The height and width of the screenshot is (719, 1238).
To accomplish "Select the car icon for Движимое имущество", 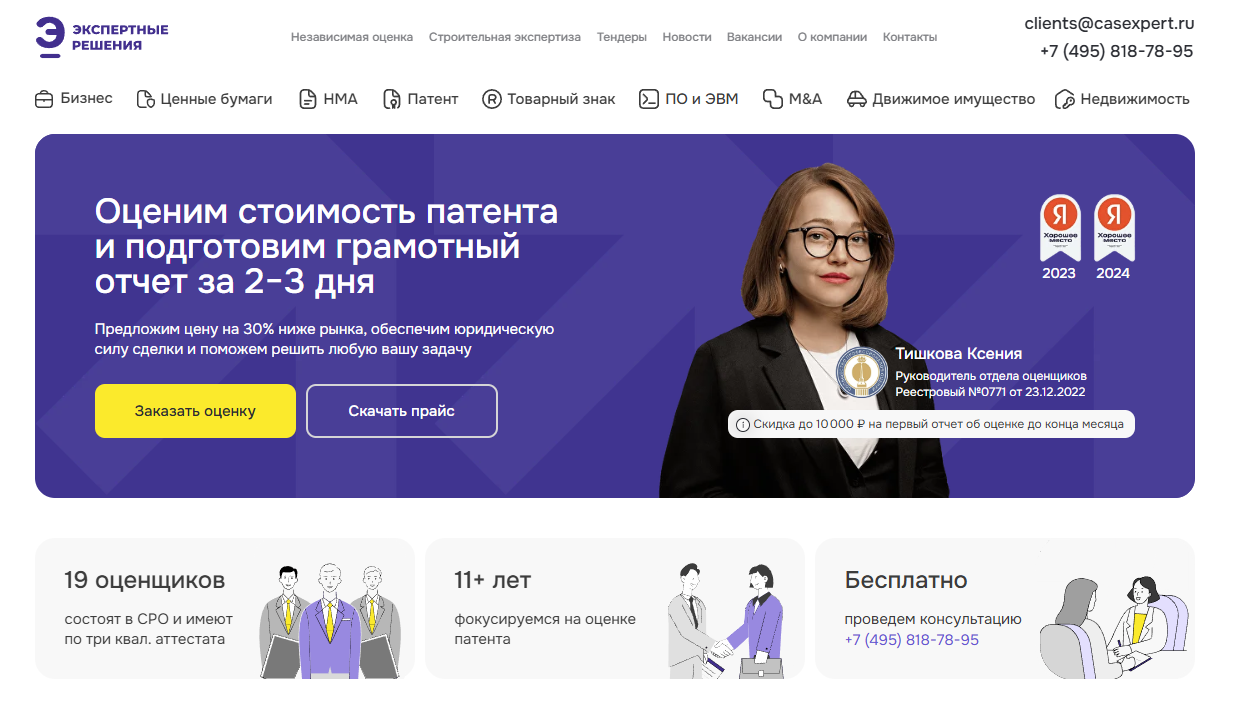I will 856,99.
